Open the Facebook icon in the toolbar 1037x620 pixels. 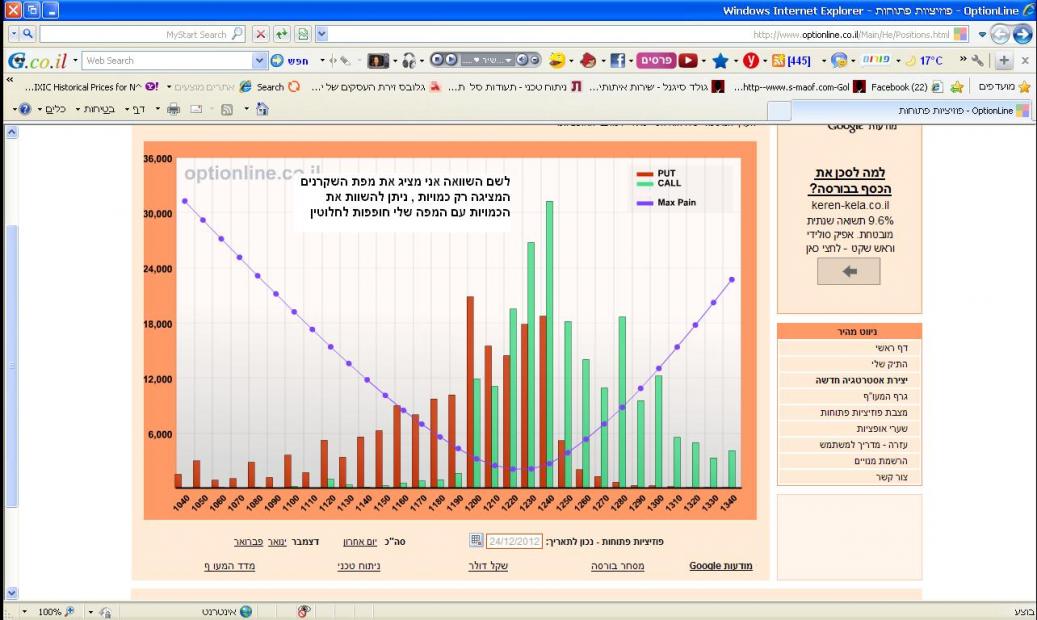pos(618,61)
